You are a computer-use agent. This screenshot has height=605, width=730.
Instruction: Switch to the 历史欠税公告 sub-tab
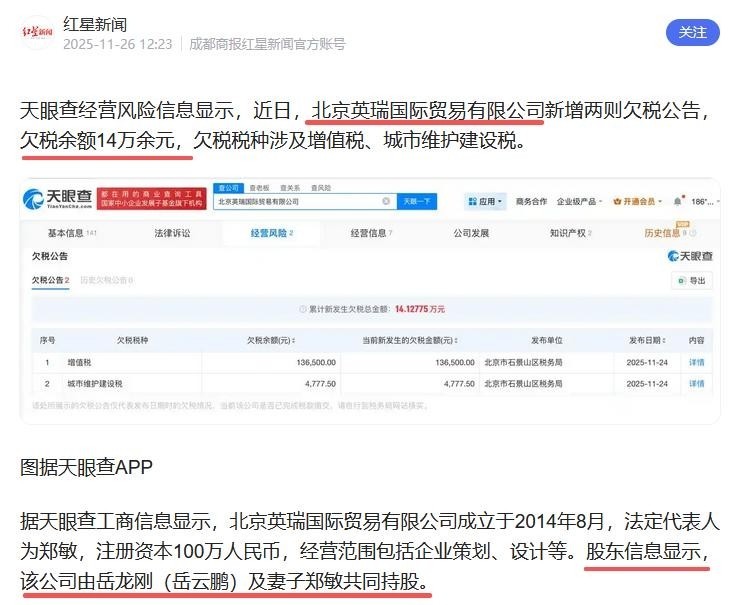point(105,281)
